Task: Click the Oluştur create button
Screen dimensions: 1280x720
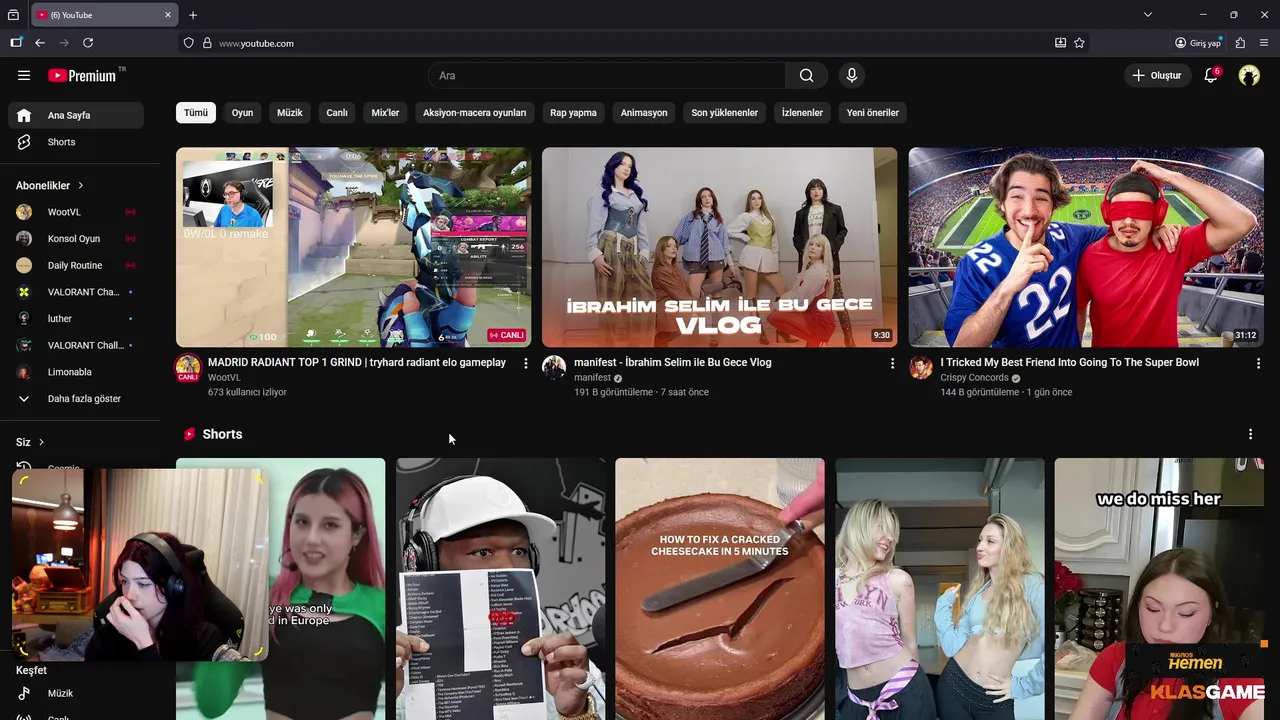Action: (1157, 75)
